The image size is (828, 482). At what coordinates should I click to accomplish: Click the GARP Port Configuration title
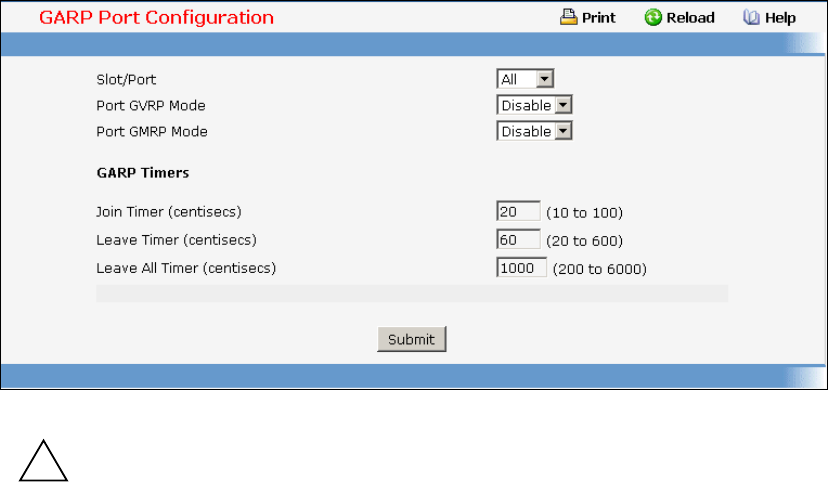pyautogui.click(x=156, y=17)
